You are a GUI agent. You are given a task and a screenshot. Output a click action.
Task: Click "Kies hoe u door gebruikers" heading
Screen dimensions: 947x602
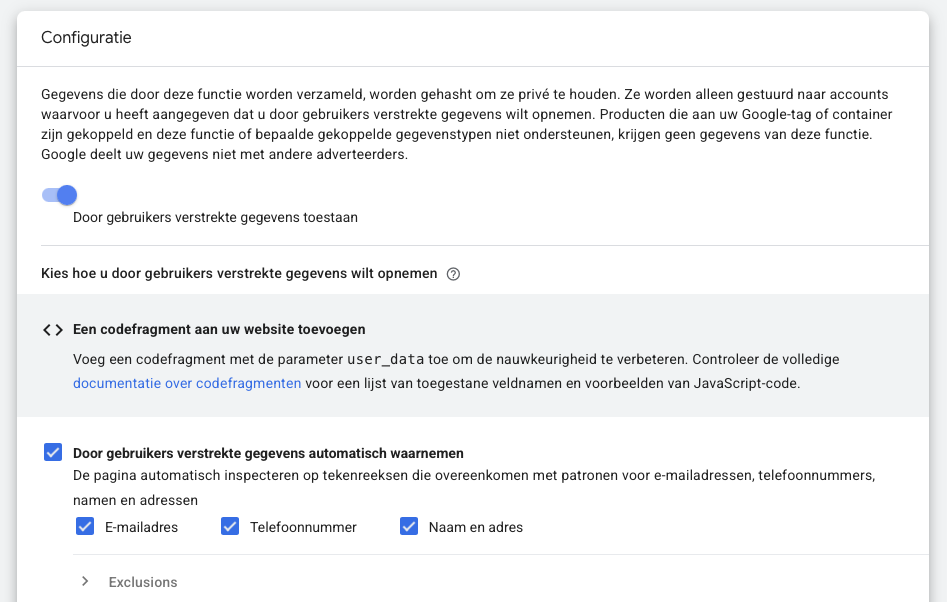coord(239,274)
